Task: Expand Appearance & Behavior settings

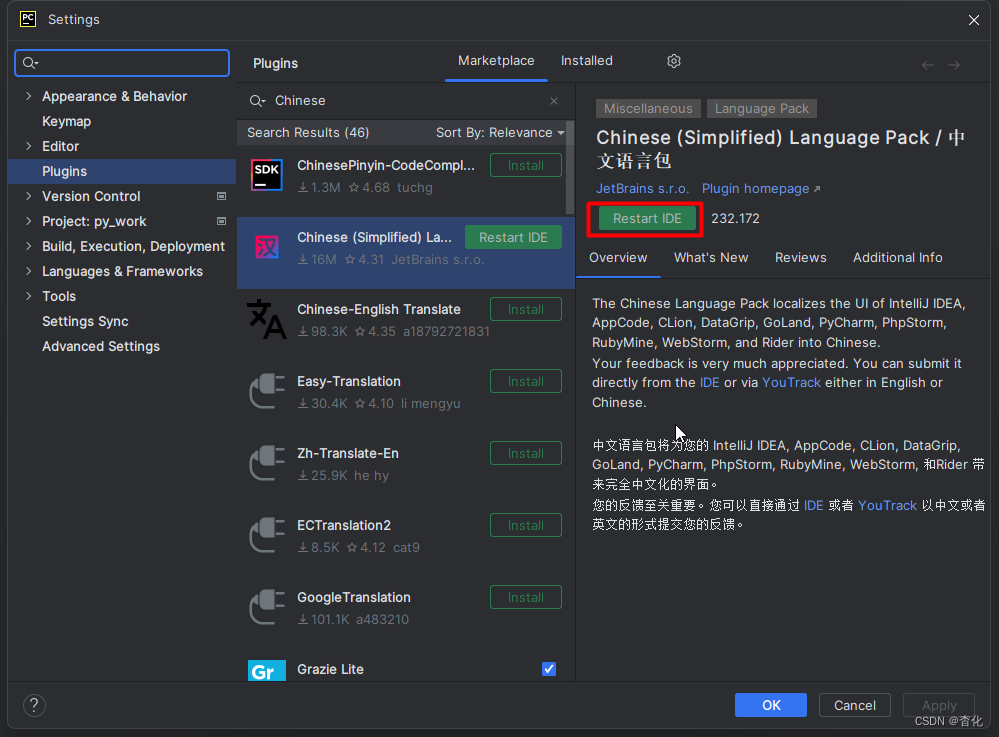Action: pos(29,96)
